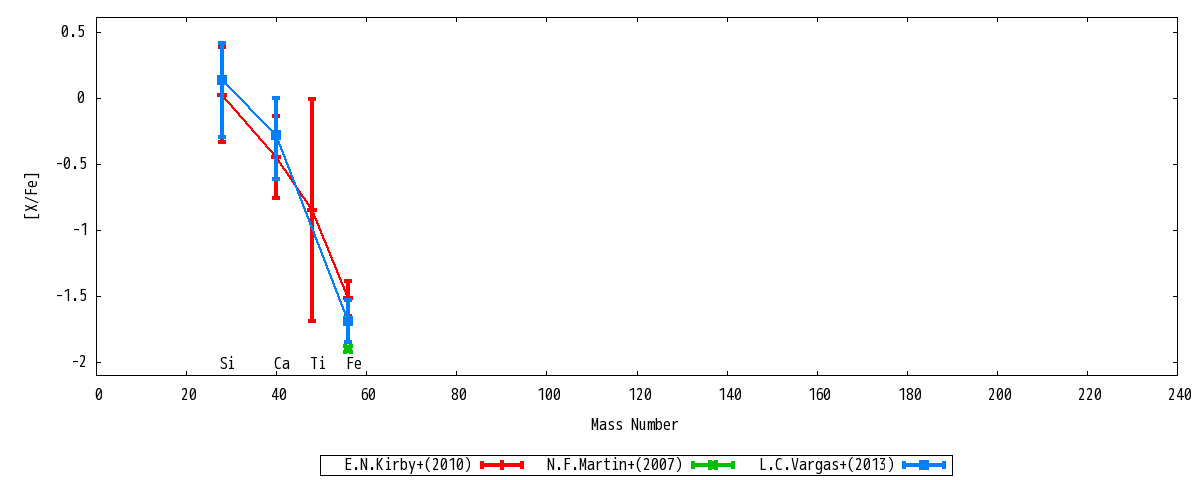The width and height of the screenshot is (1200, 480).
Task: Click the blue Vargas data point at Ca
Action: [276, 135]
